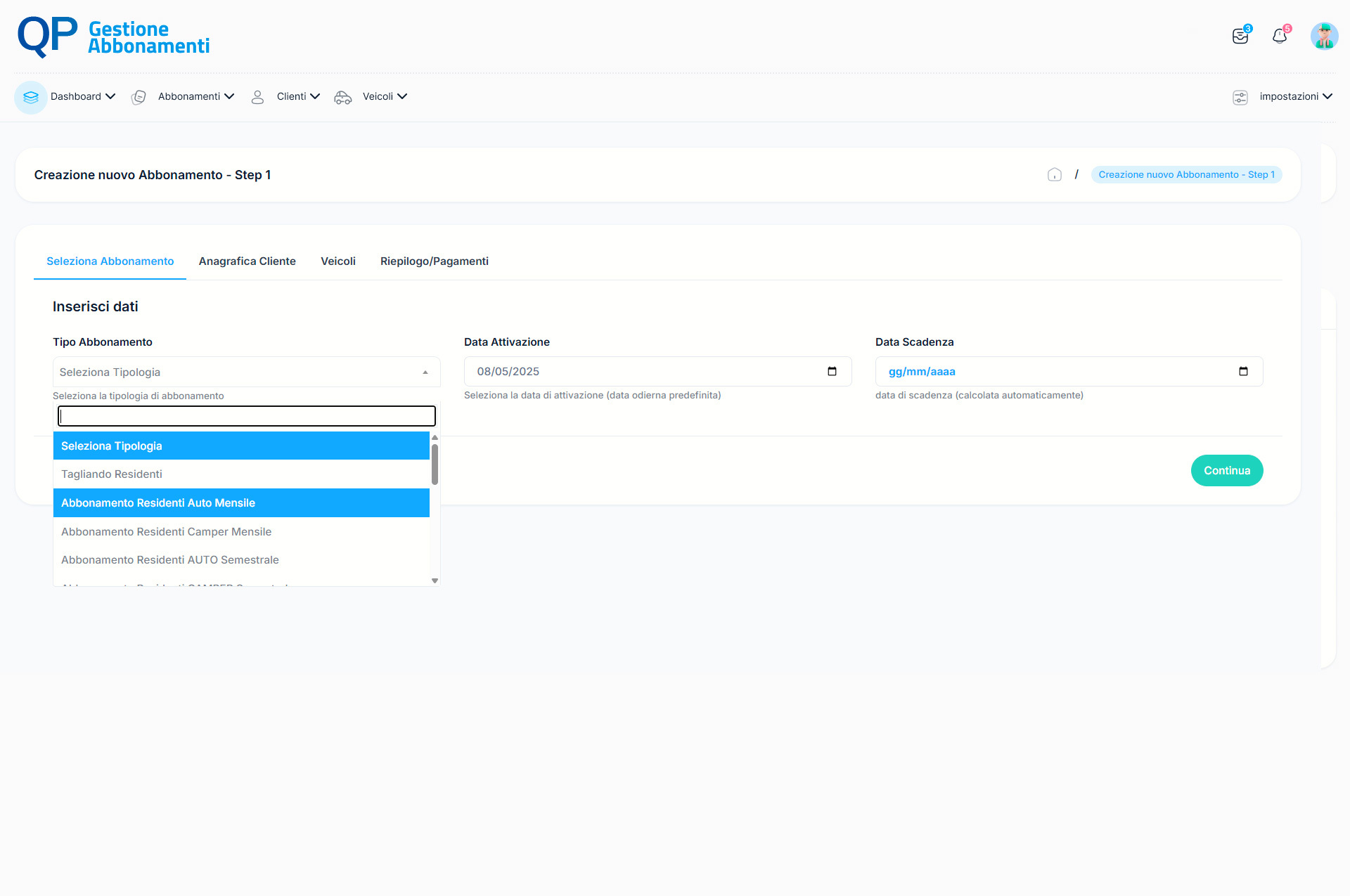Viewport: 1350px width, 896px height.
Task: Open the messages inbox icon
Action: click(x=1240, y=36)
